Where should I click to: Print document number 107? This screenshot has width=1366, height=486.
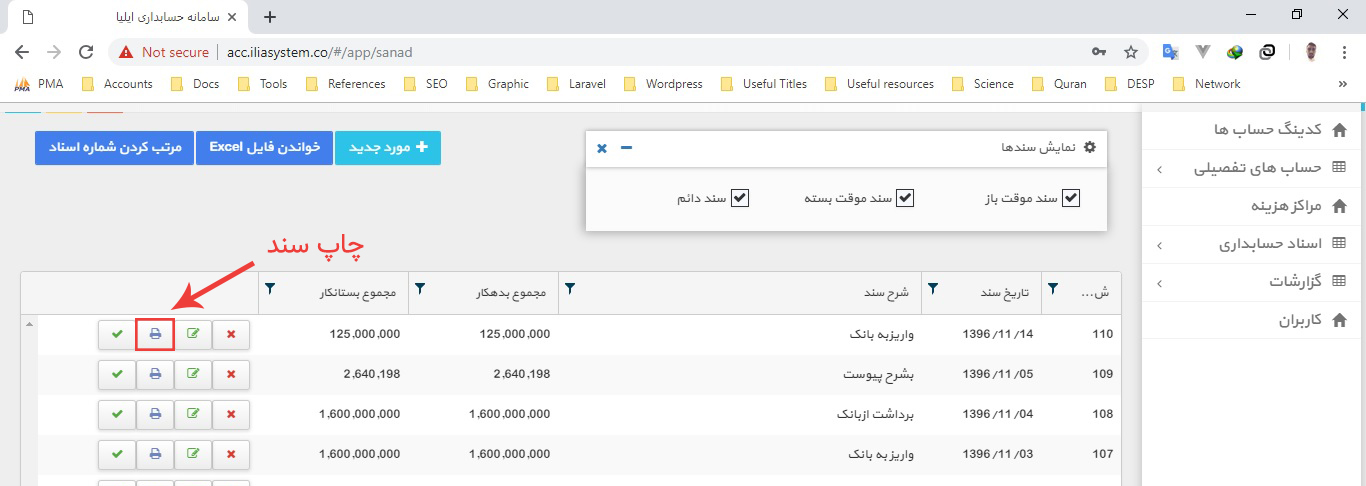[x=155, y=454]
